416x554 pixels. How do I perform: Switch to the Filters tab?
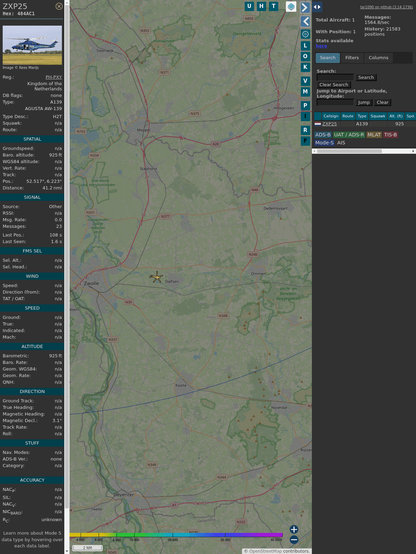tap(352, 58)
